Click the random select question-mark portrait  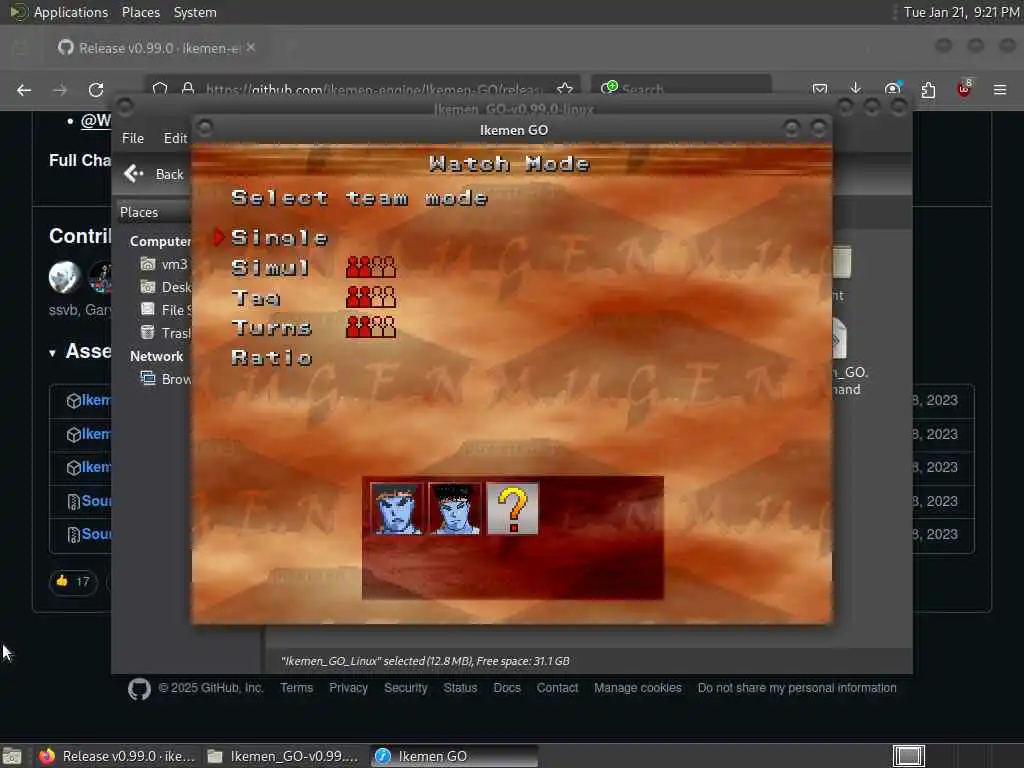coord(513,509)
